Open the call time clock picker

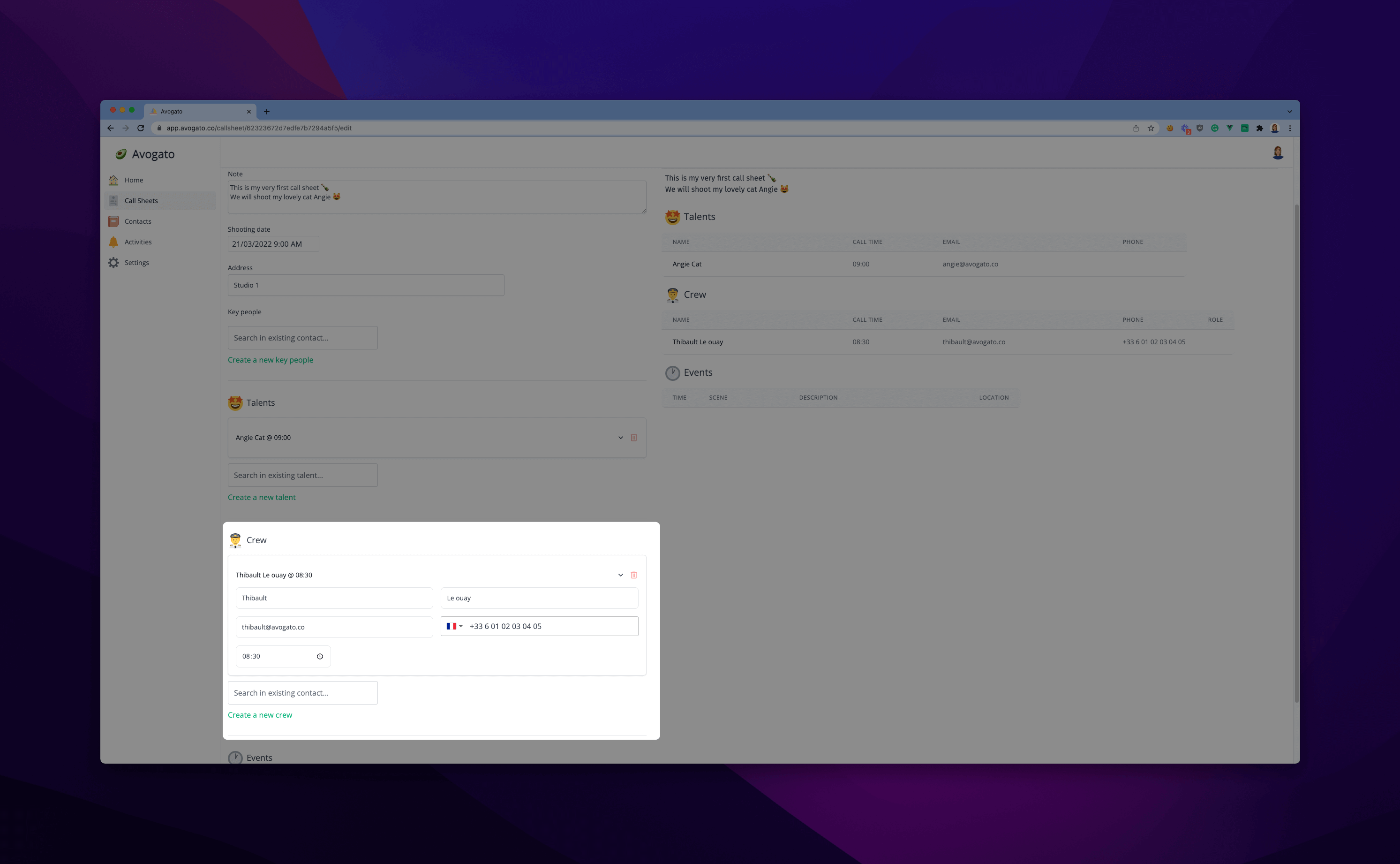tap(320, 656)
